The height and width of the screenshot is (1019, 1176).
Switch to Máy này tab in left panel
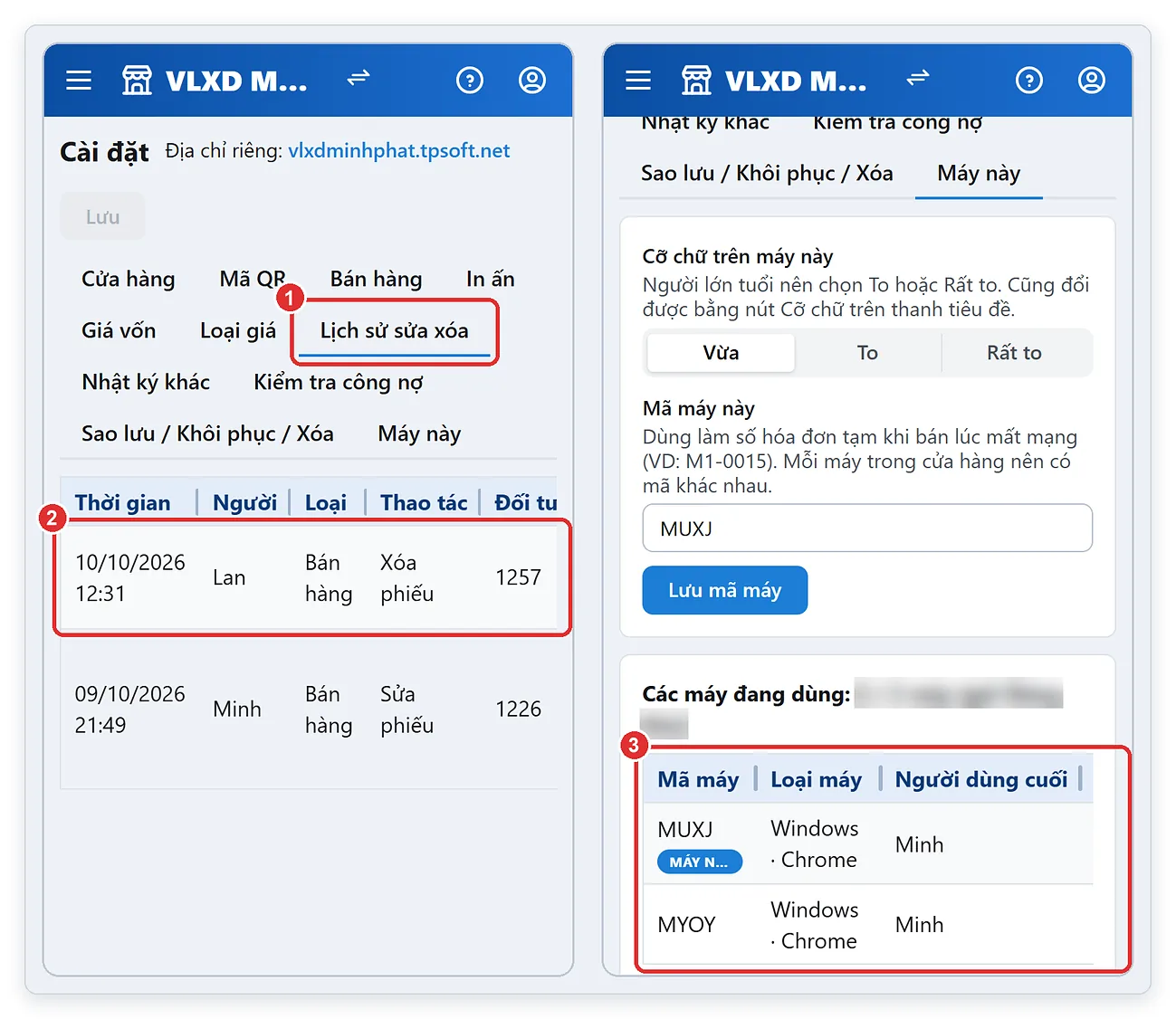(x=419, y=433)
